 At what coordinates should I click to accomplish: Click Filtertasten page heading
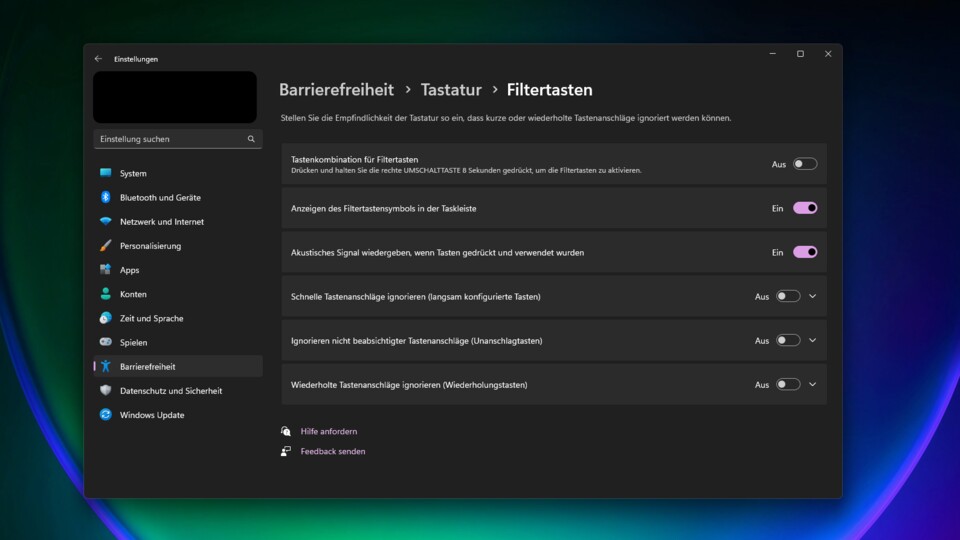549,90
